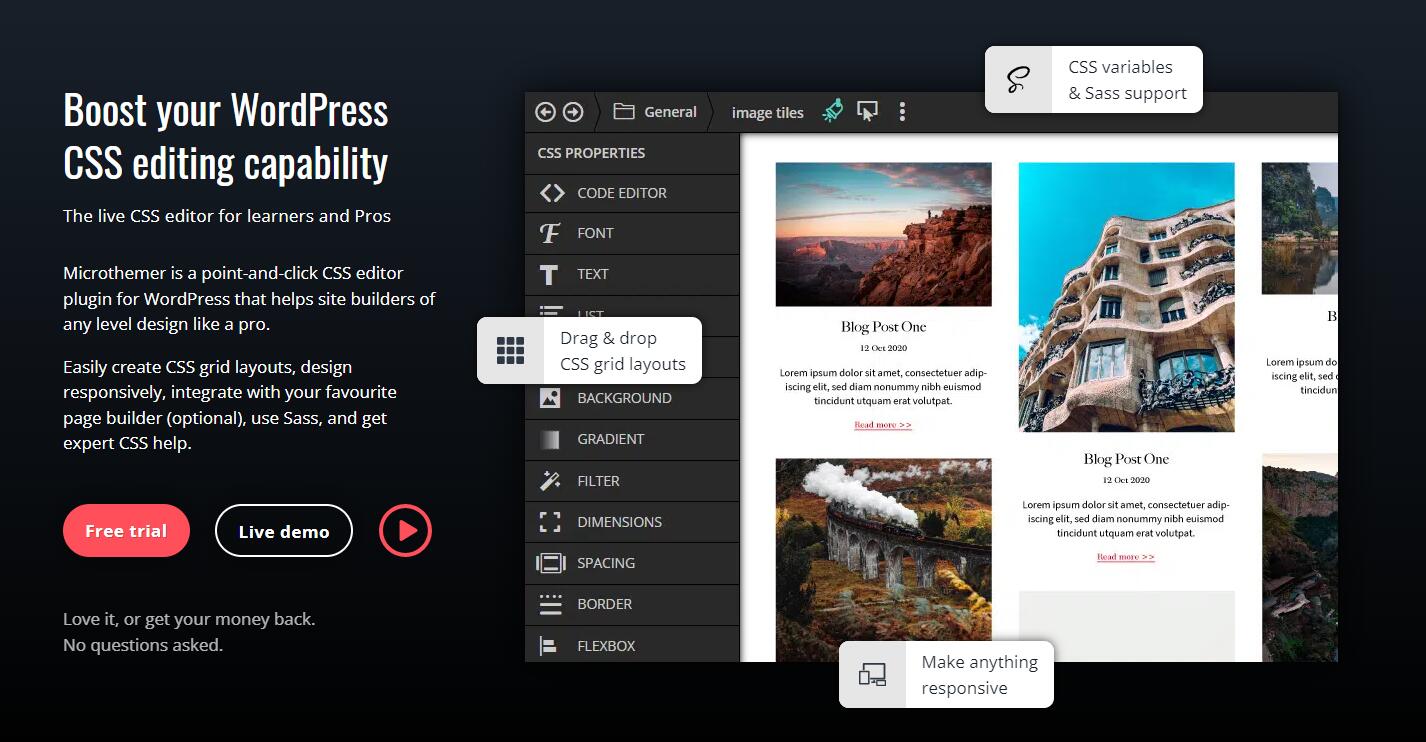Open the Live demo
This screenshot has width=1426, height=742.
[x=284, y=530]
